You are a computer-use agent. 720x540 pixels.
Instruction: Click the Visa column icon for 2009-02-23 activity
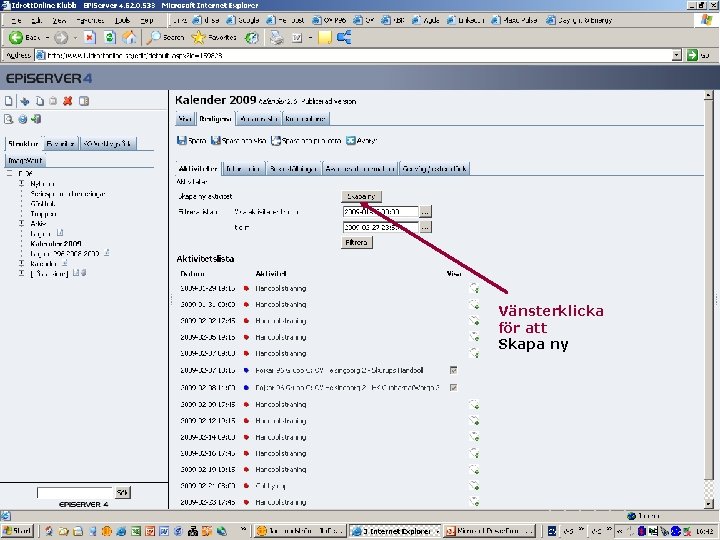pos(474,502)
